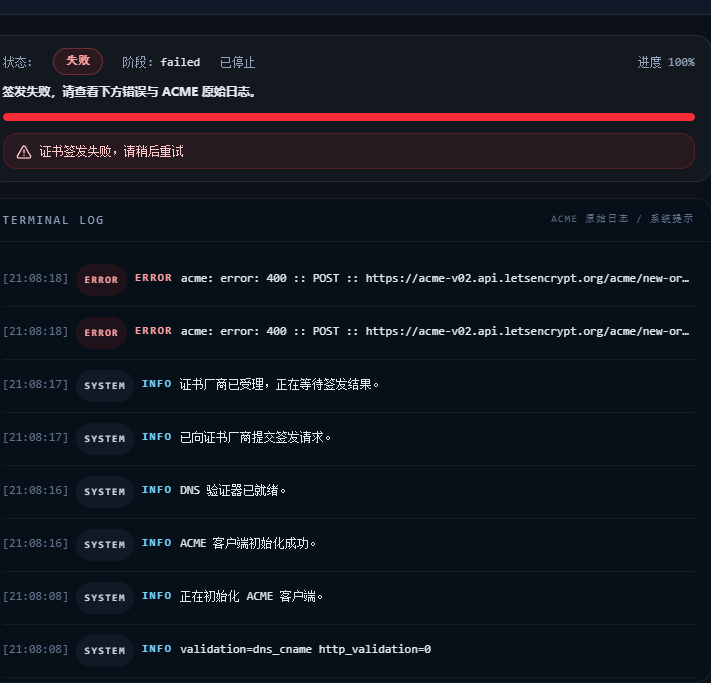Click INFO label on ACME 客户端初始化成功 row
The height and width of the screenshot is (683, 711).
tap(156, 543)
